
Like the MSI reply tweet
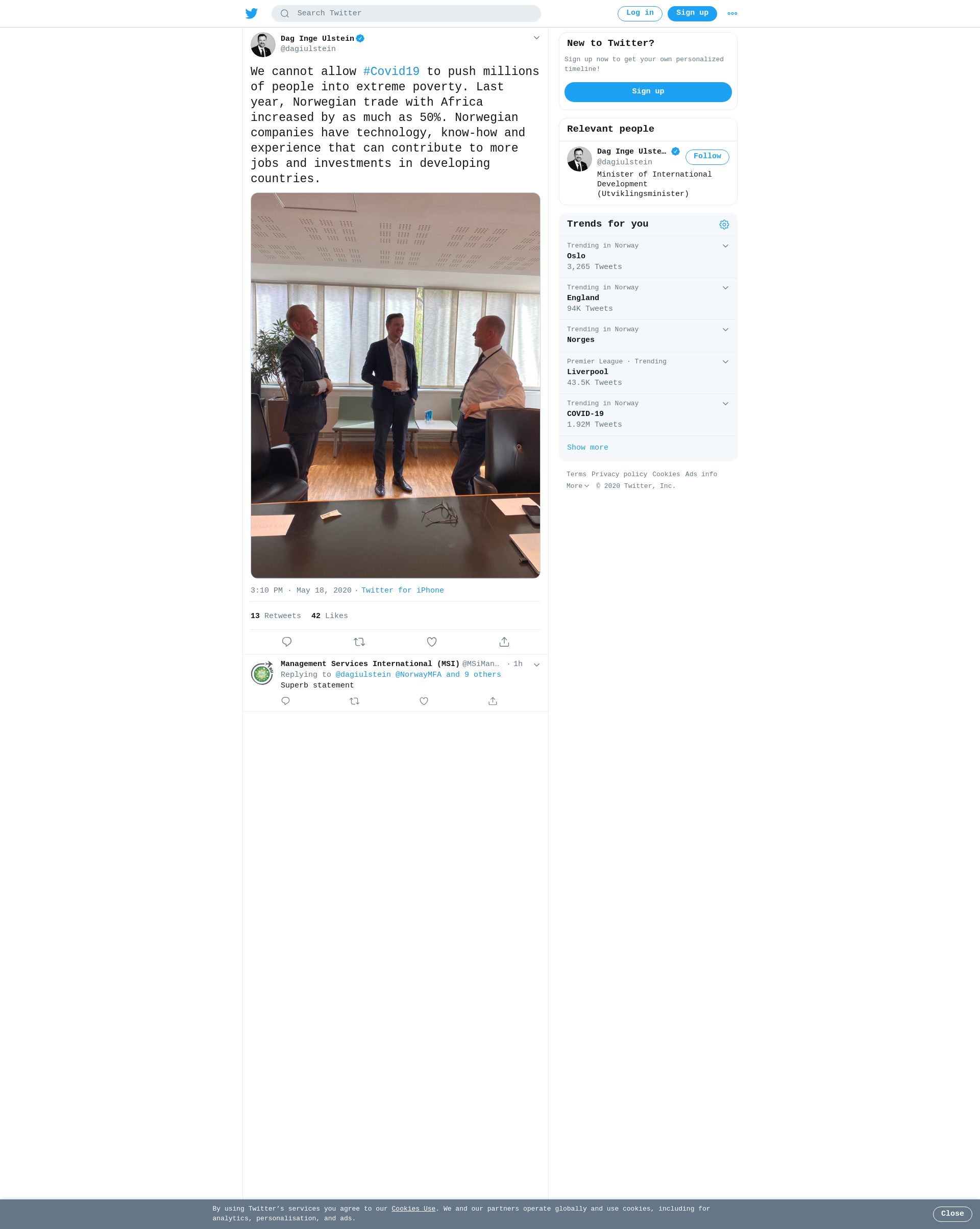click(x=424, y=701)
